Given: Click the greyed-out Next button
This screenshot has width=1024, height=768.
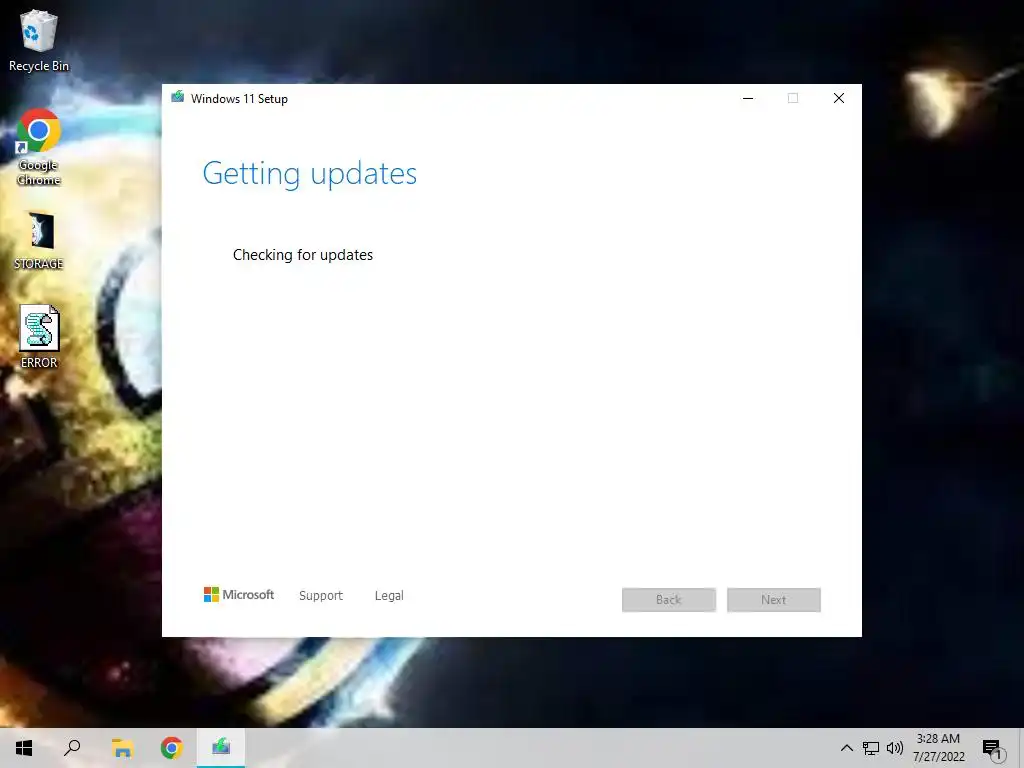Looking at the screenshot, I should pyautogui.click(x=774, y=600).
